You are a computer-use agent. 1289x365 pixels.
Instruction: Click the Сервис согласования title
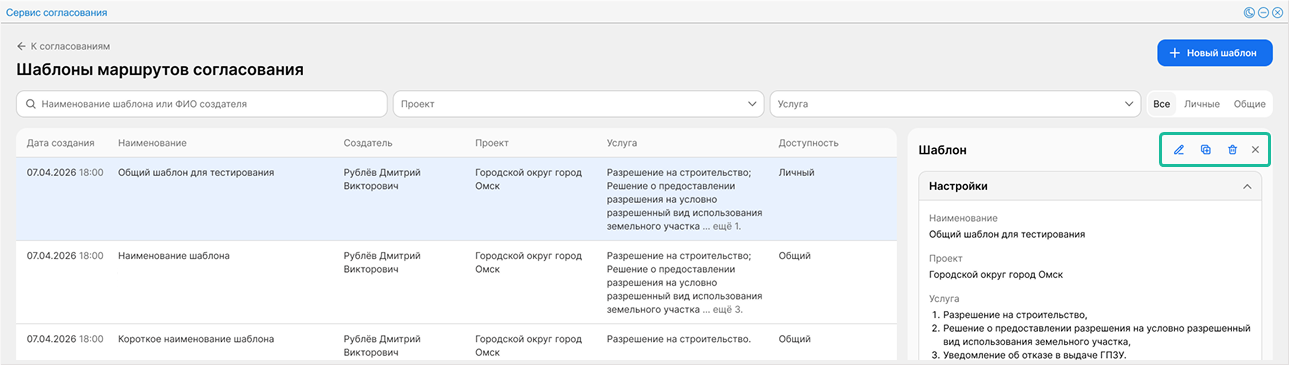coord(57,13)
